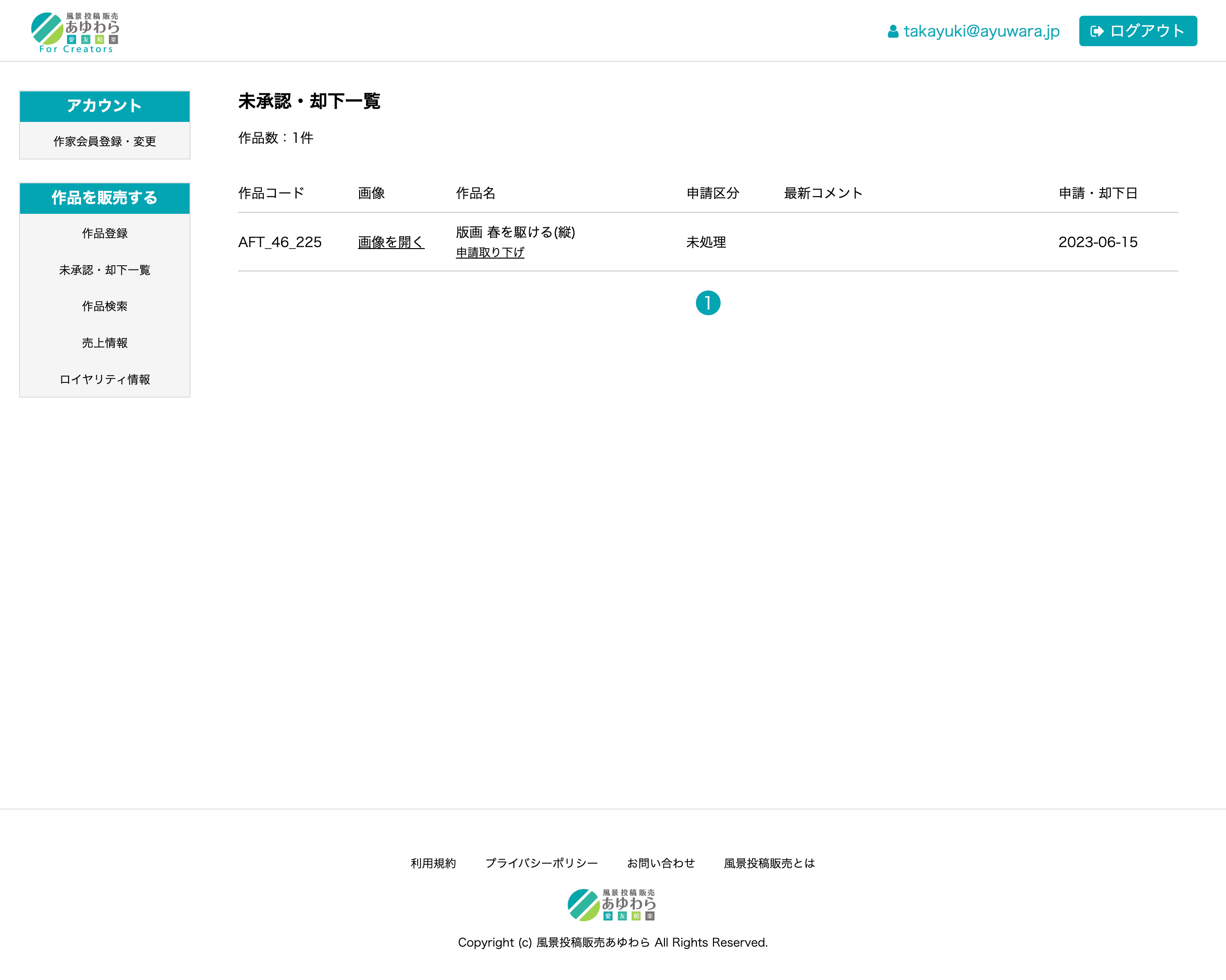Viewport: 1226px width, 980px height.
Task: Click the 画像を開く link for AFT_46_225
Action: click(x=391, y=242)
